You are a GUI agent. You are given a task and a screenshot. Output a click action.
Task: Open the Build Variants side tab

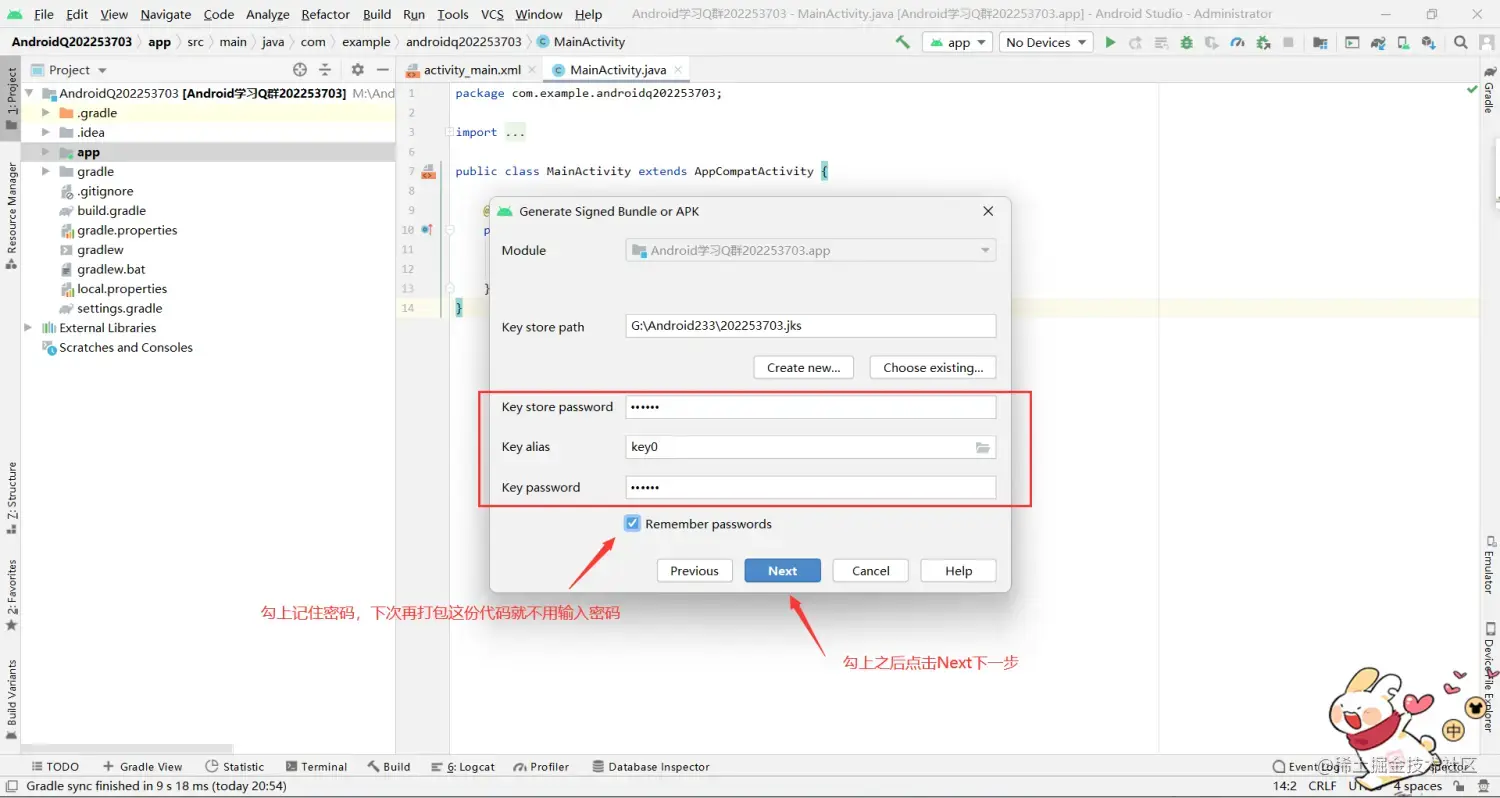point(12,697)
